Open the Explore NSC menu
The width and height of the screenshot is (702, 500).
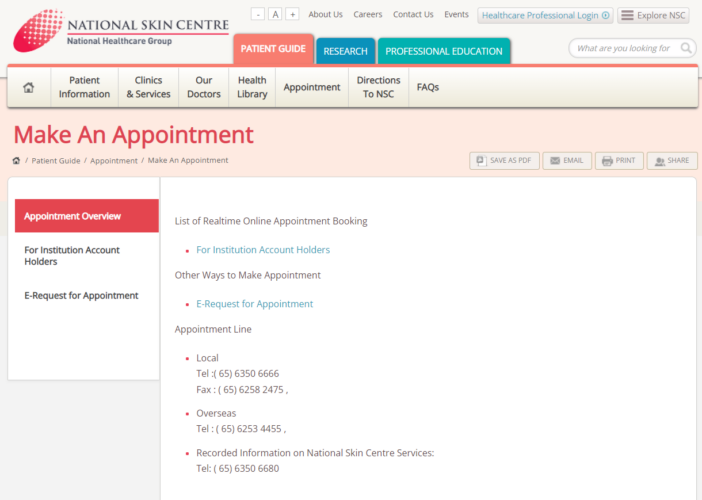653,15
